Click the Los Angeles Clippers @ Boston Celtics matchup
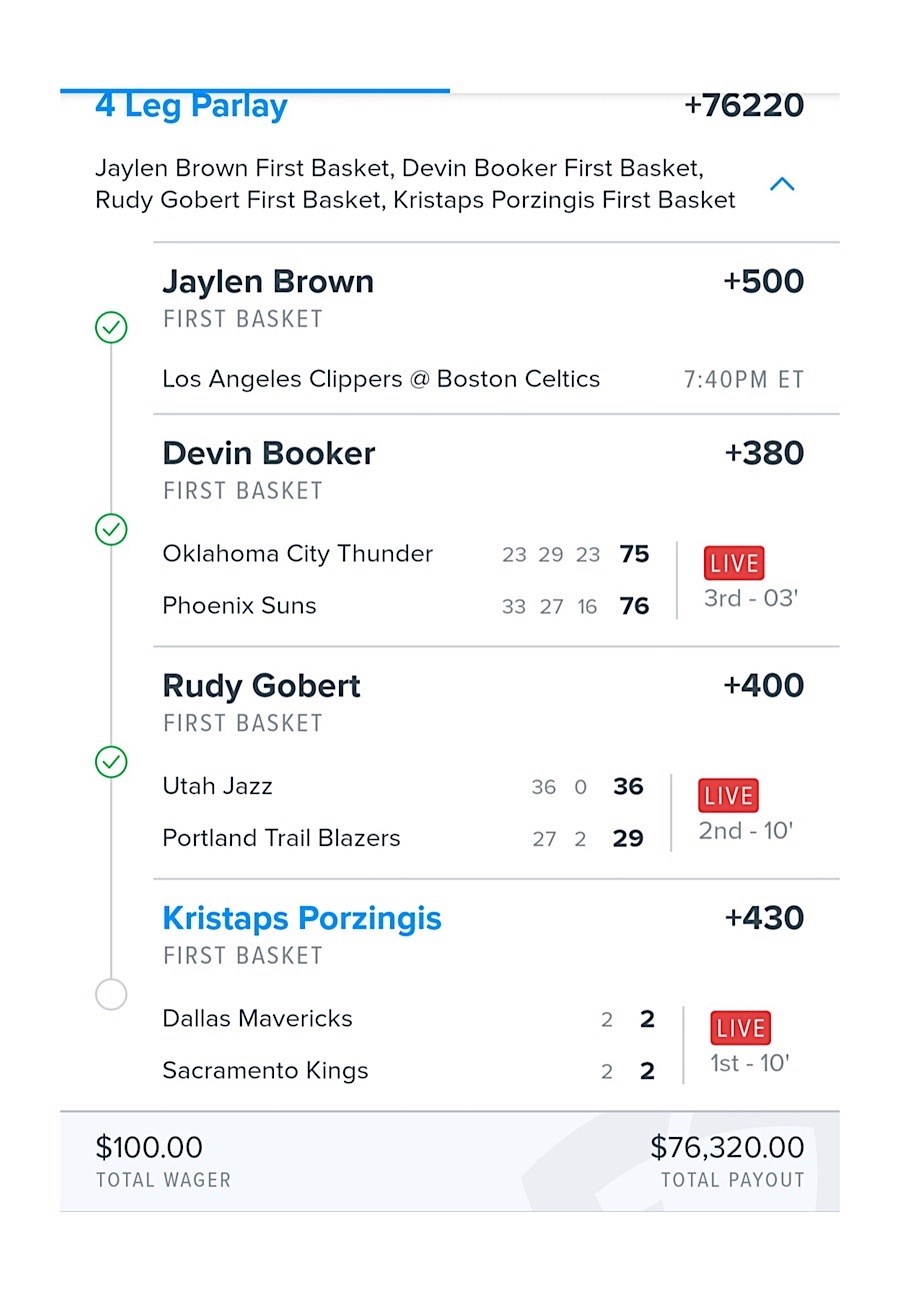The width and height of the screenshot is (900, 1299). (381, 379)
